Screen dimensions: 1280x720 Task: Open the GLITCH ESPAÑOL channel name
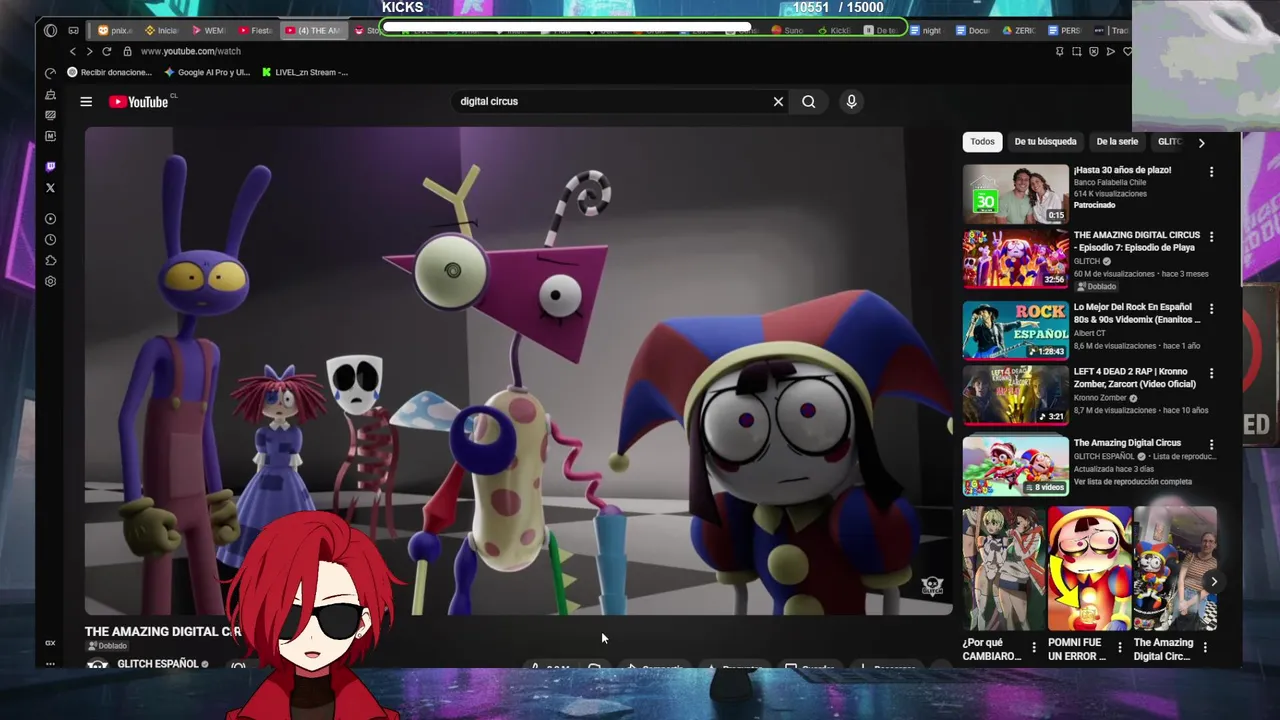pos(157,664)
